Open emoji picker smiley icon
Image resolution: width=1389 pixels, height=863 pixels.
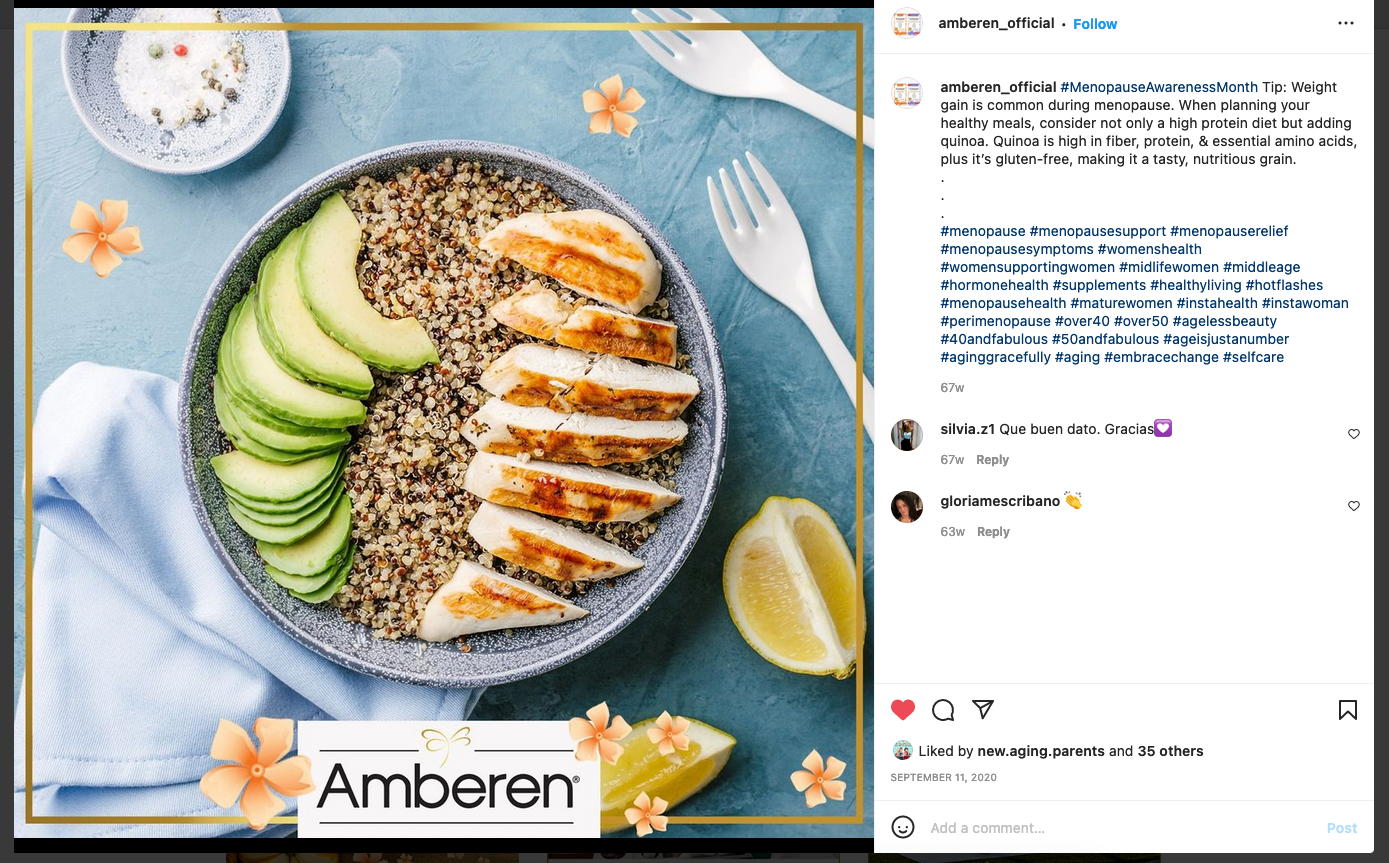click(903, 827)
